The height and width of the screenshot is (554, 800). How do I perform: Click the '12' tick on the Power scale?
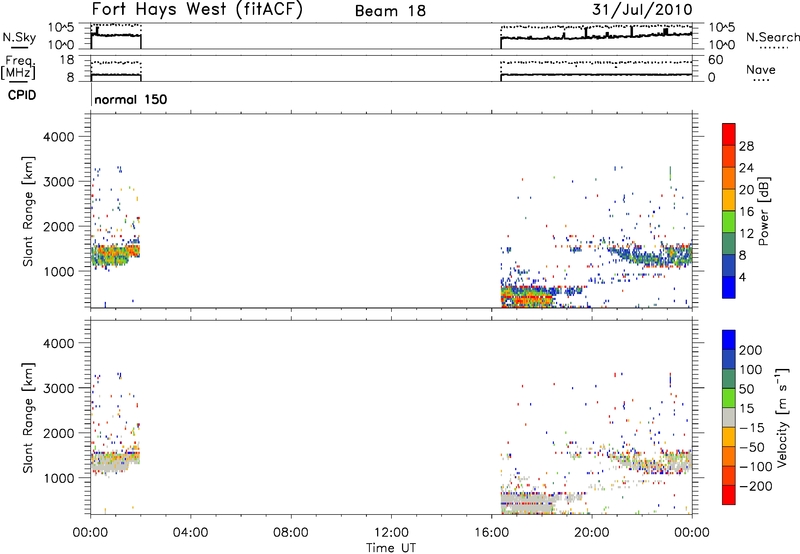point(746,234)
